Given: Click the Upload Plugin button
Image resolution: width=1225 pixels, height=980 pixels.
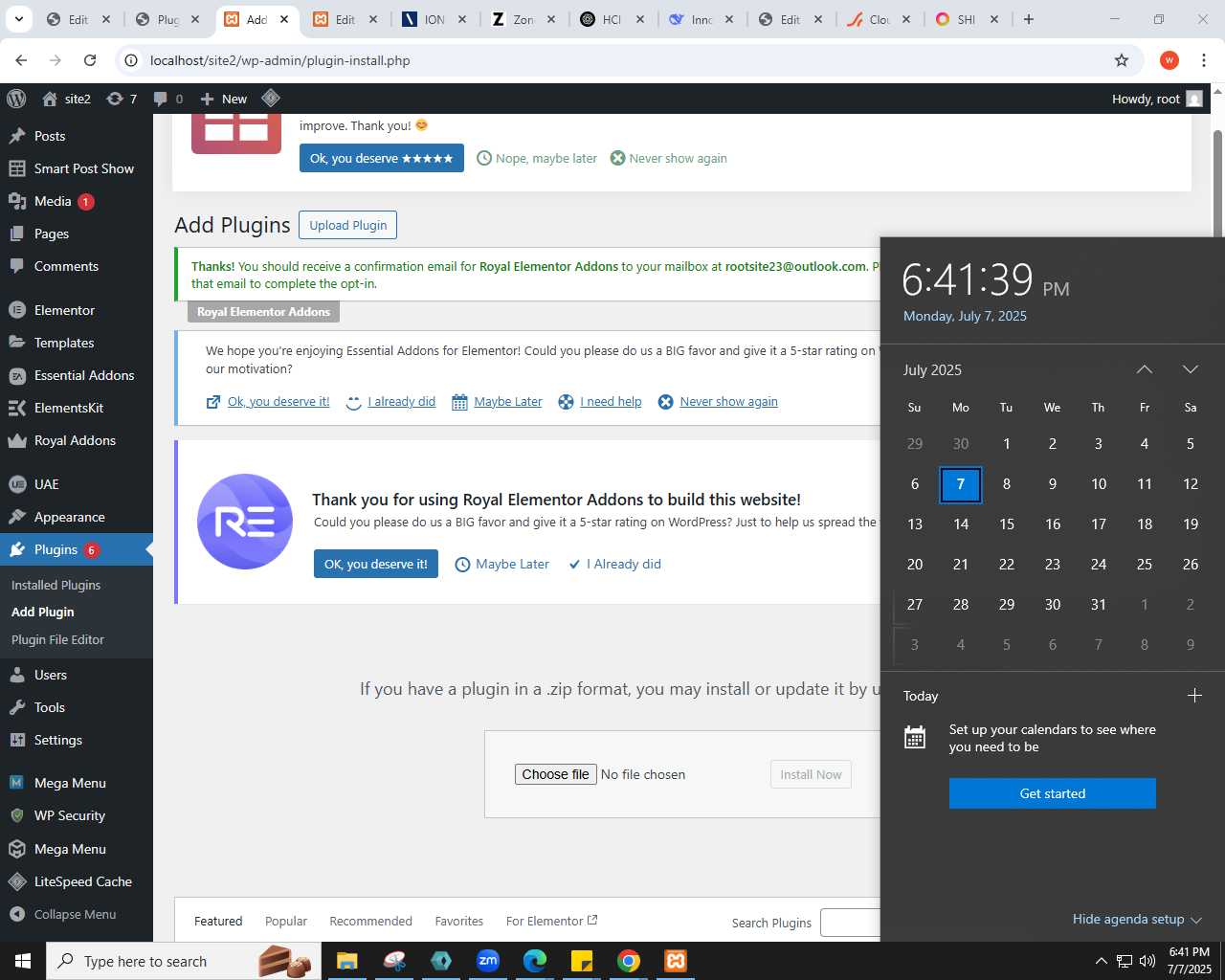Looking at the screenshot, I should point(347,225).
